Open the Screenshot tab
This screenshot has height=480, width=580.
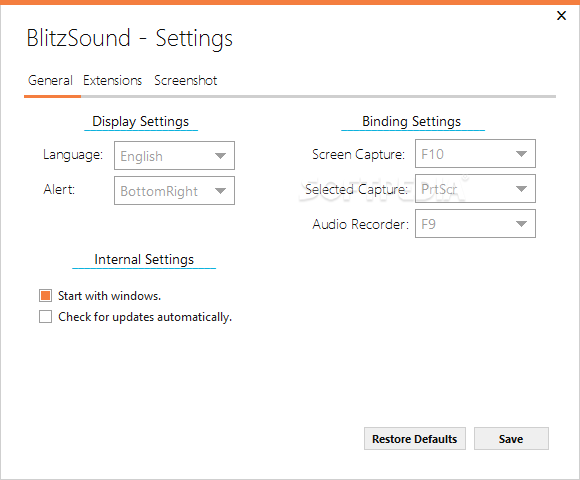coord(185,80)
